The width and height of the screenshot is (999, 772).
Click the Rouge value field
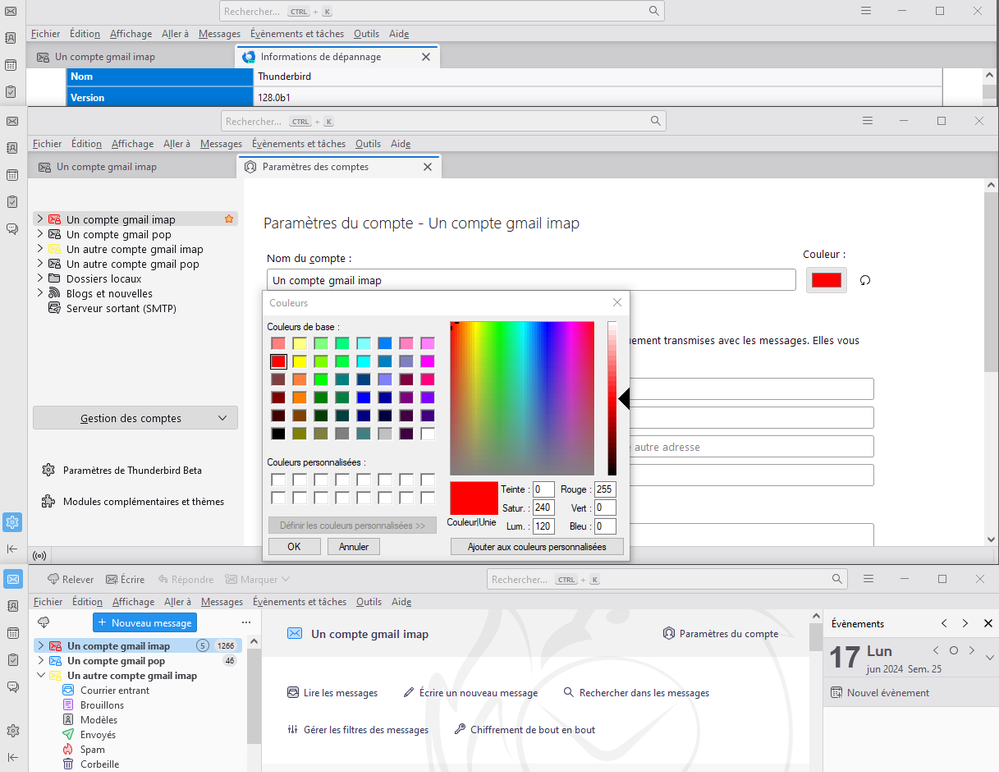tap(605, 489)
